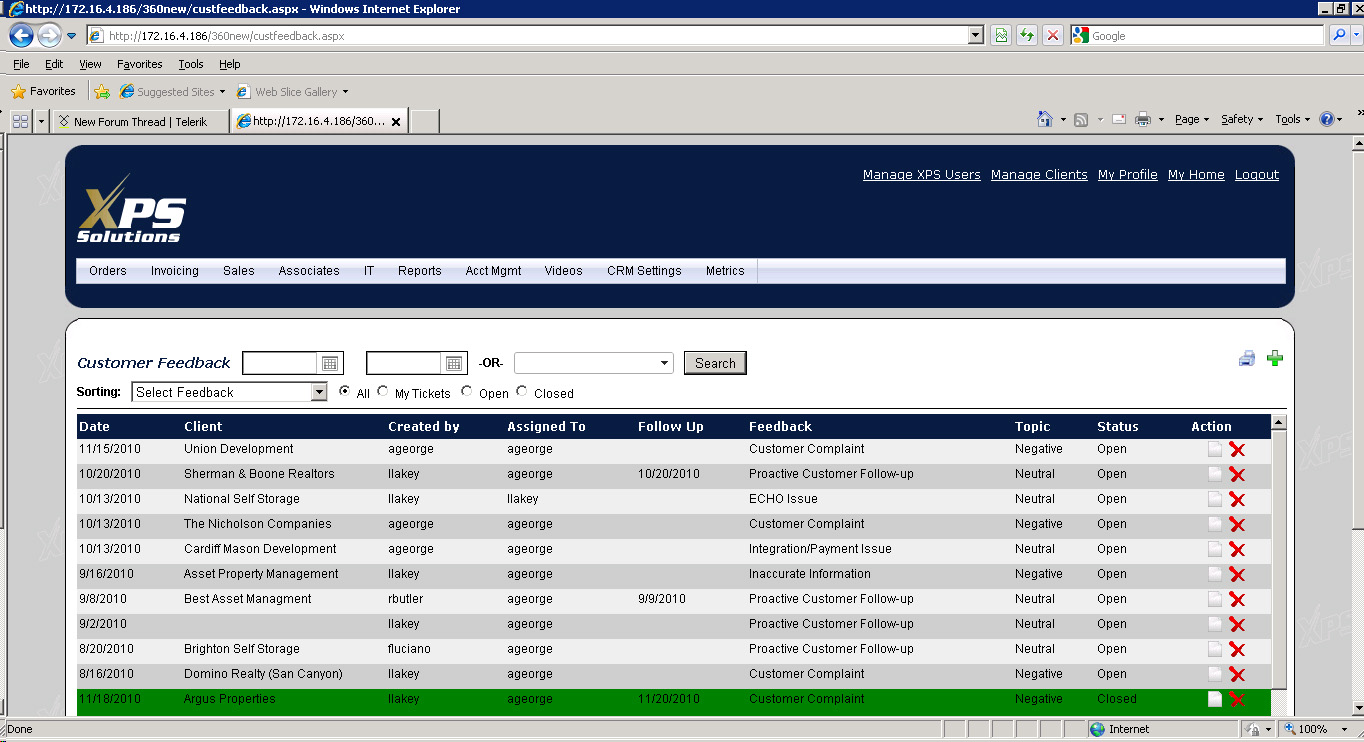Select the All radio button
The width and height of the screenshot is (1364, 742).
click(x=345, y=392)
